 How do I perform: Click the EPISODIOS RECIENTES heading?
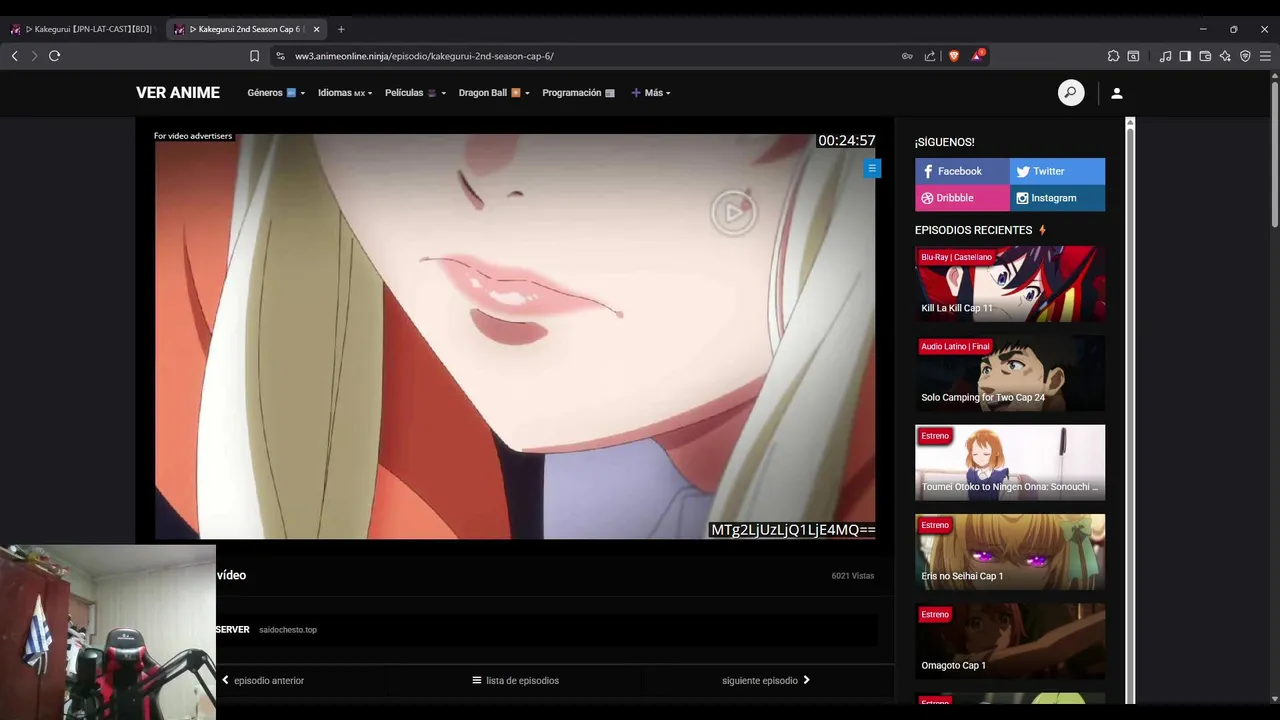(973, 230)
